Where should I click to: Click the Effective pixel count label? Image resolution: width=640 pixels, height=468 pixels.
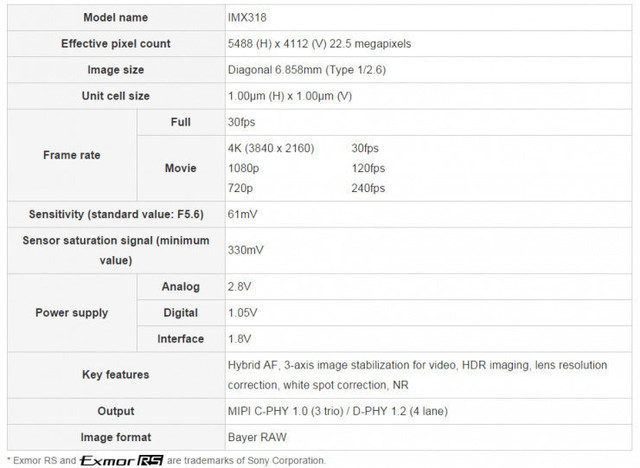tap(115, 44)
